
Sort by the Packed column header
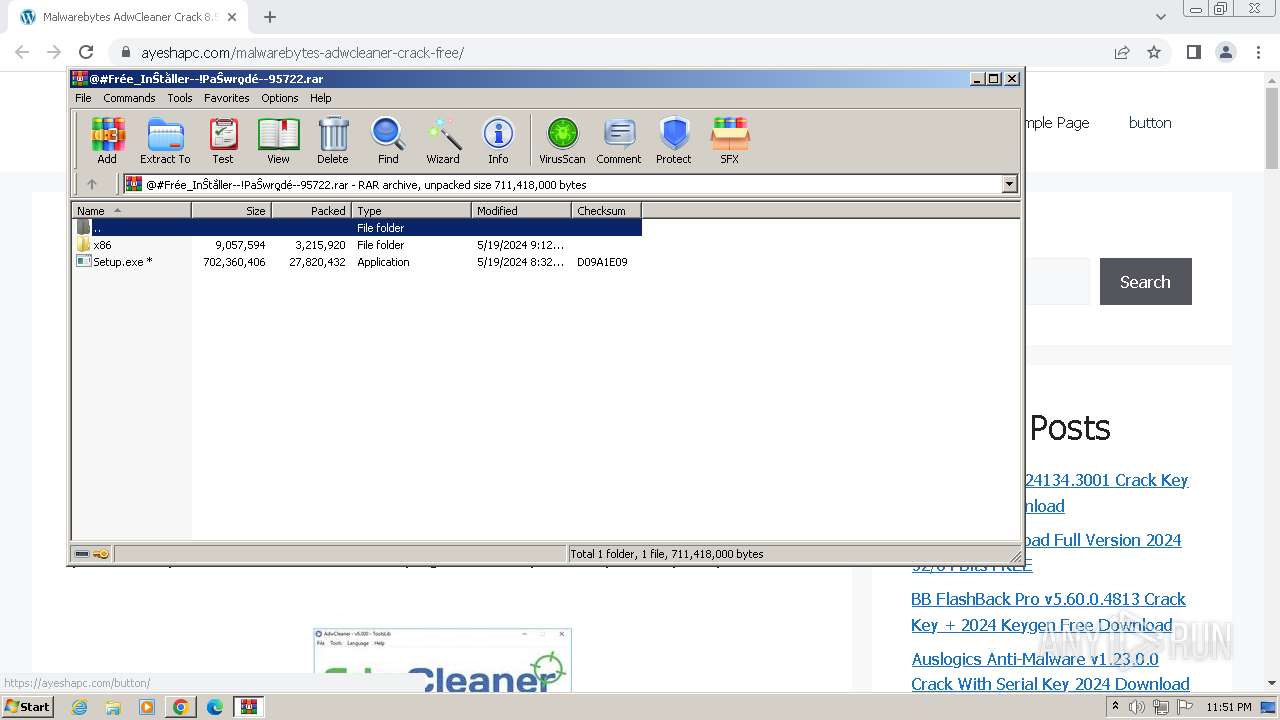coord(311,210)
